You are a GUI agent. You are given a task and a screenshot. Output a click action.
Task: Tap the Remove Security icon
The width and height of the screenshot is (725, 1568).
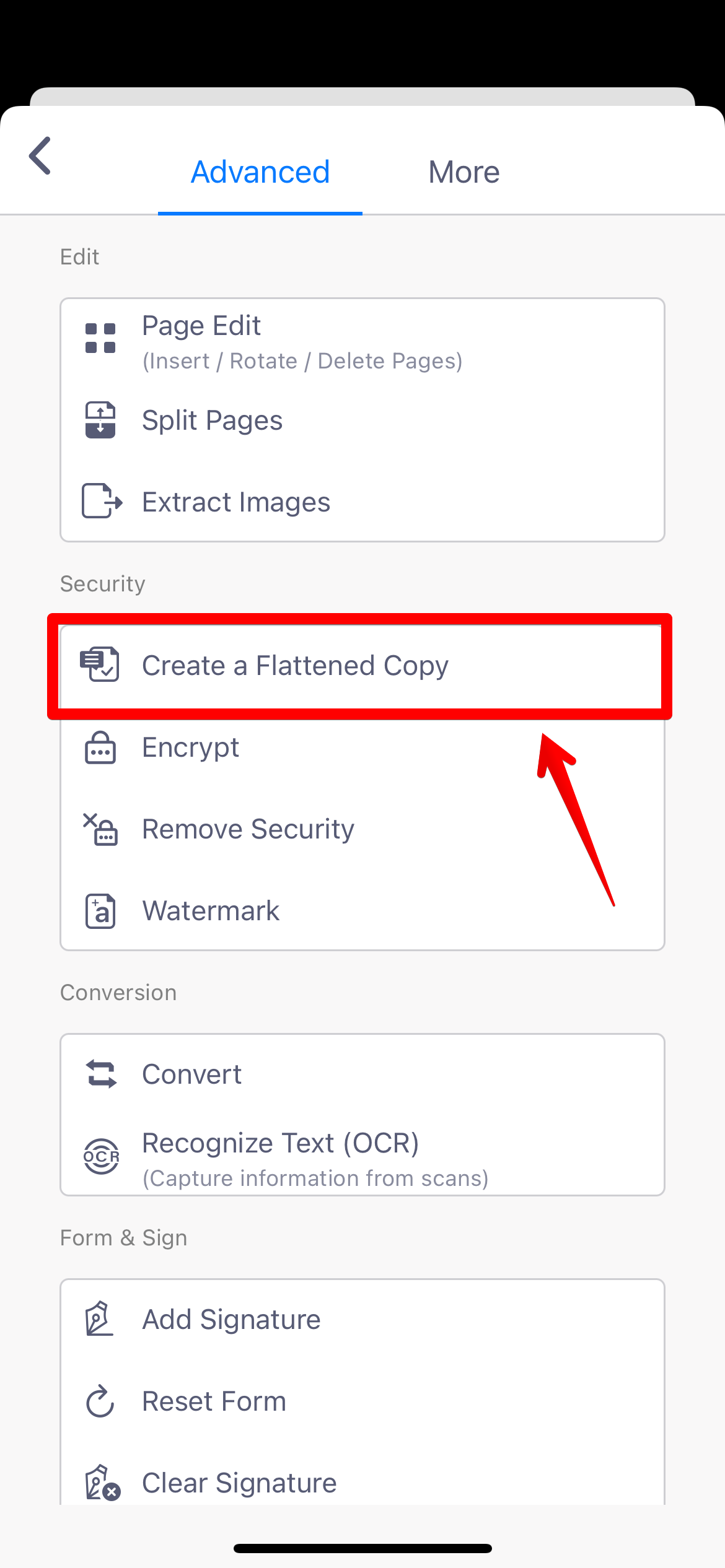click(x=100, y=829)
